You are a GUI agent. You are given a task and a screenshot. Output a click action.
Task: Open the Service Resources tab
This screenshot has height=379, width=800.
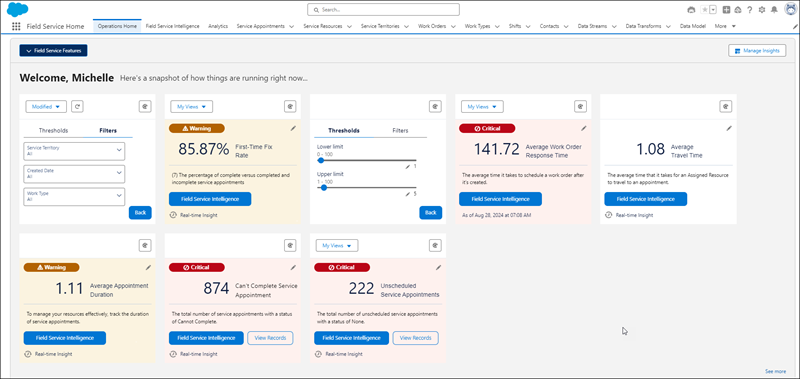point(322,26)
